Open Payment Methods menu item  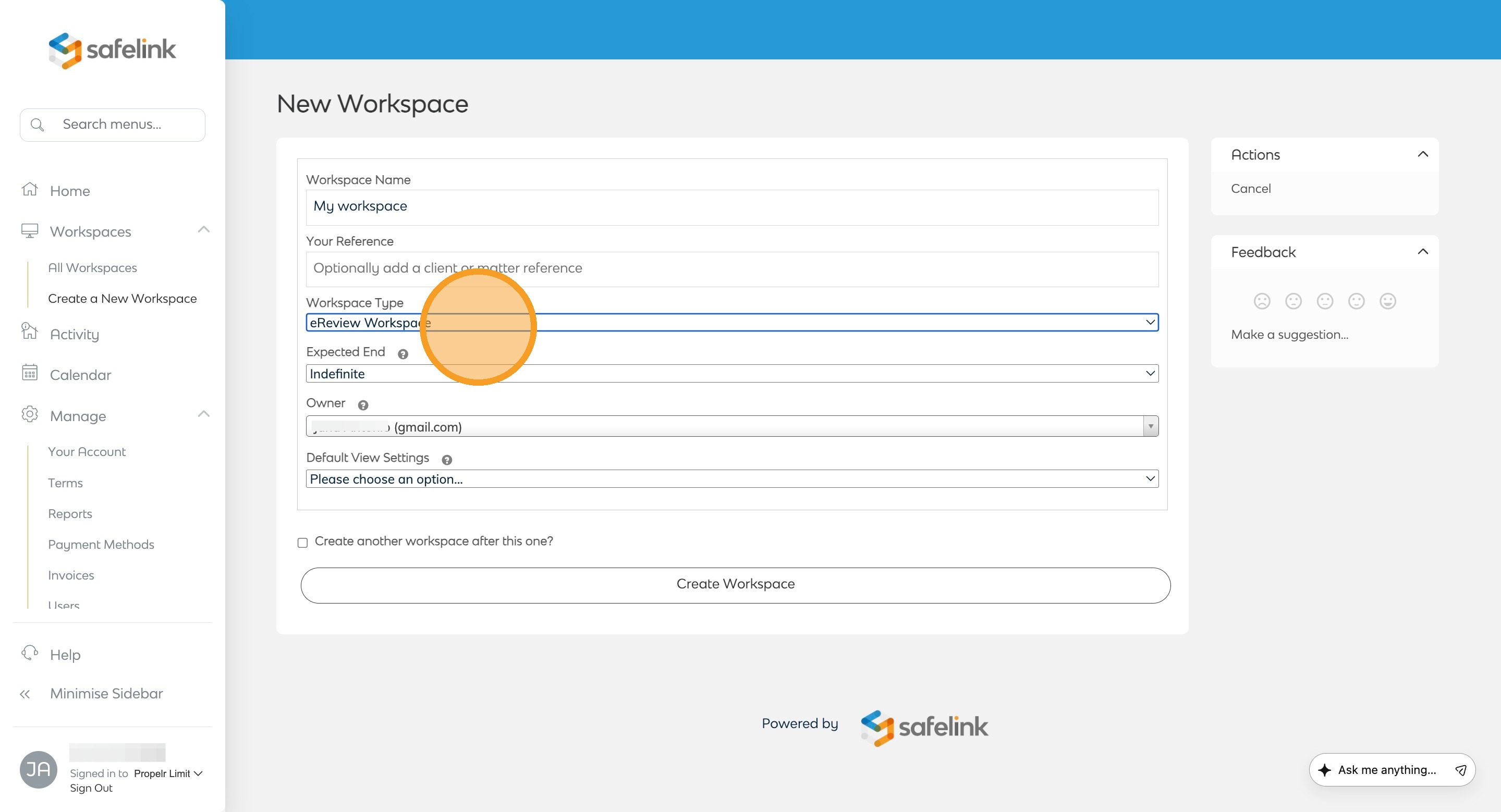click(101, 544)
